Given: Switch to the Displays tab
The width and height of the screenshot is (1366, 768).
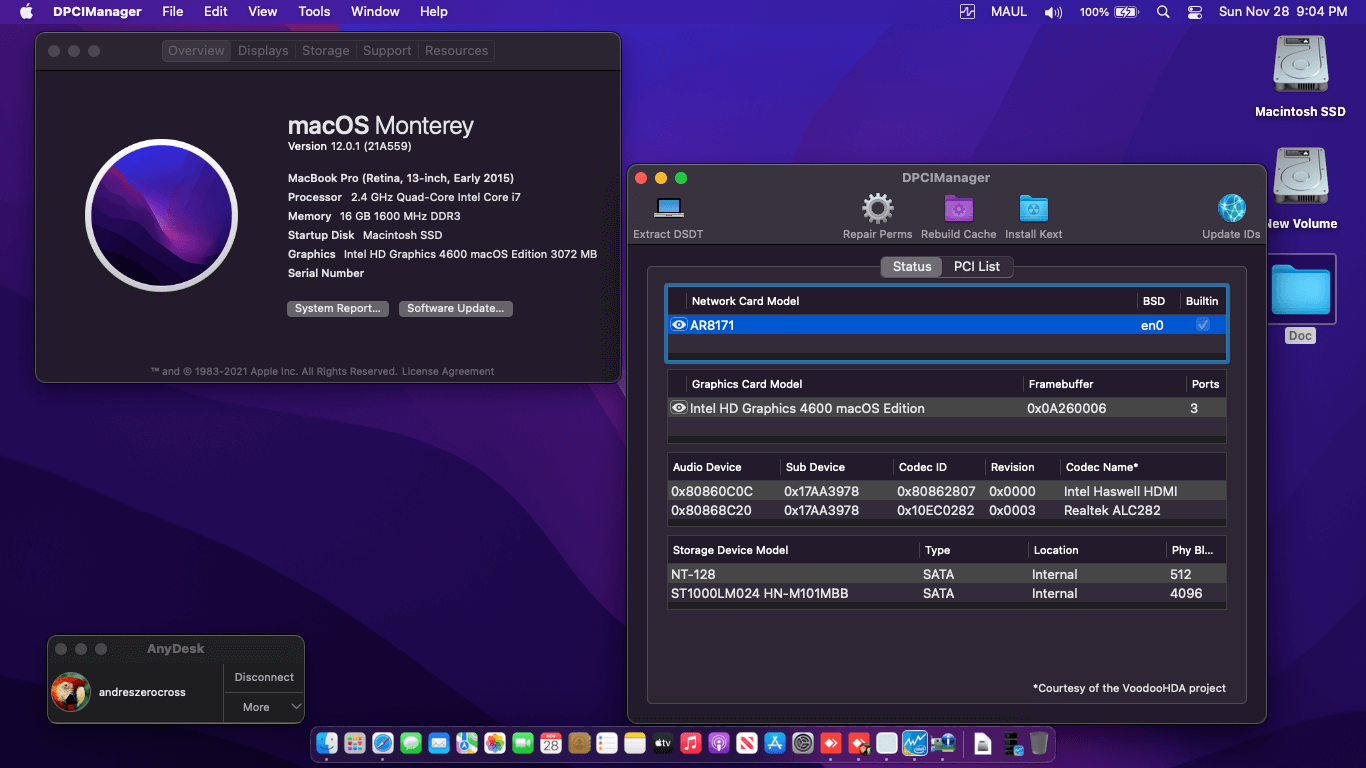Looking at the screenshot, I should pyautogui.click(x=263, y=51).
